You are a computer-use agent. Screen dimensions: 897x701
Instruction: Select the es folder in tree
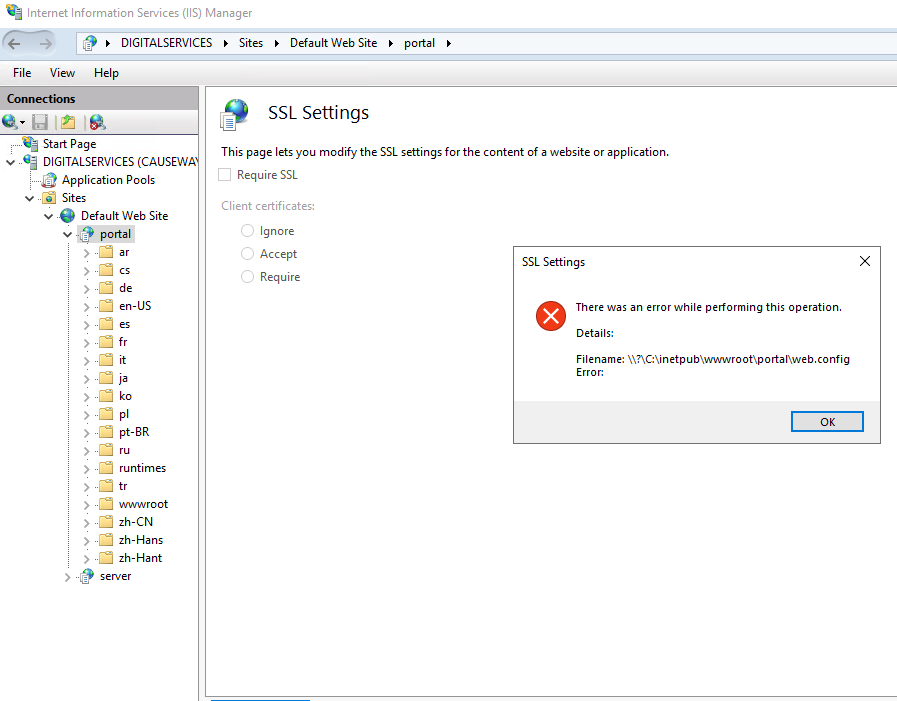click(x=124, y=324)
